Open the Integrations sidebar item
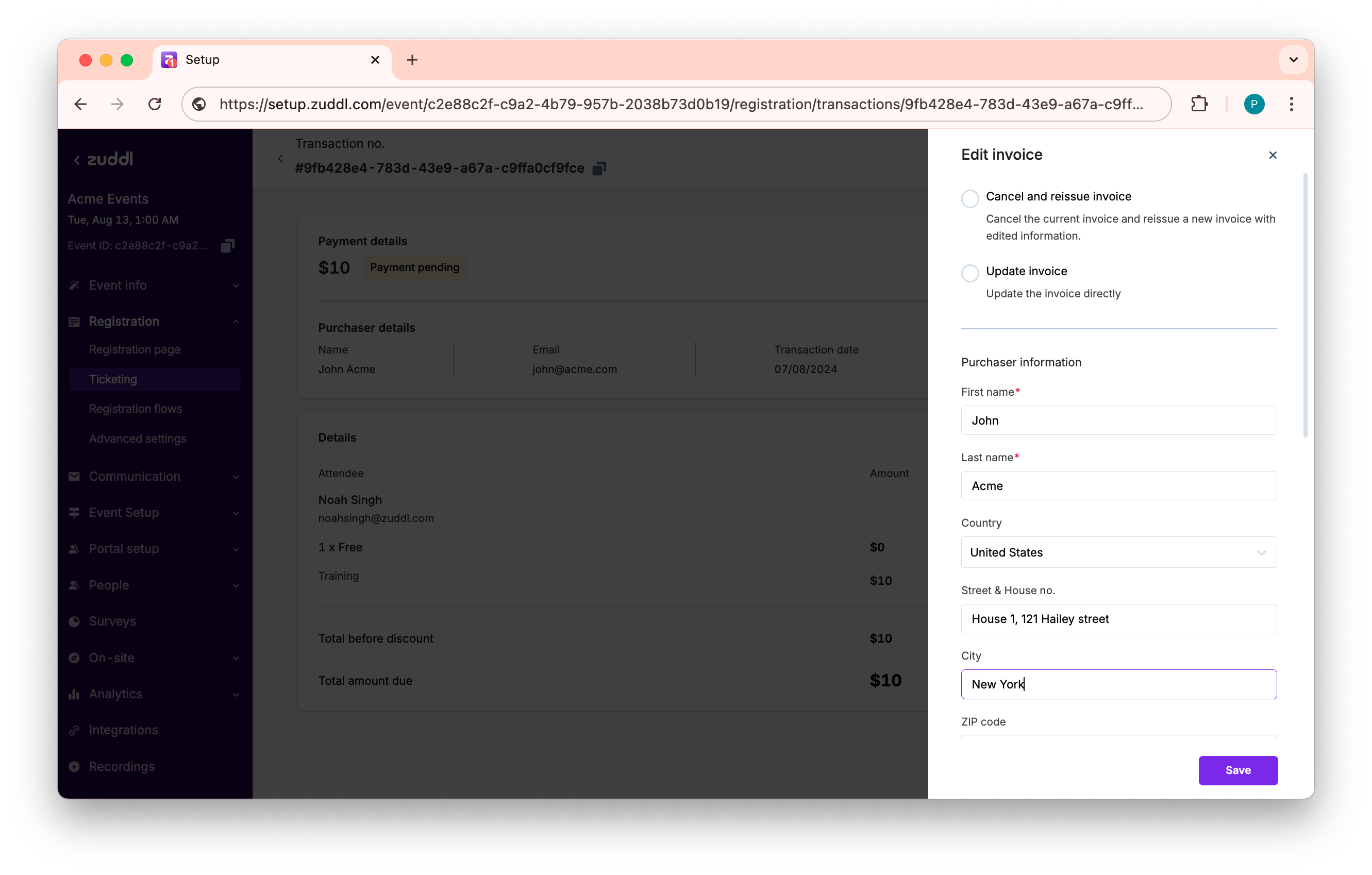 pos(123,730)
